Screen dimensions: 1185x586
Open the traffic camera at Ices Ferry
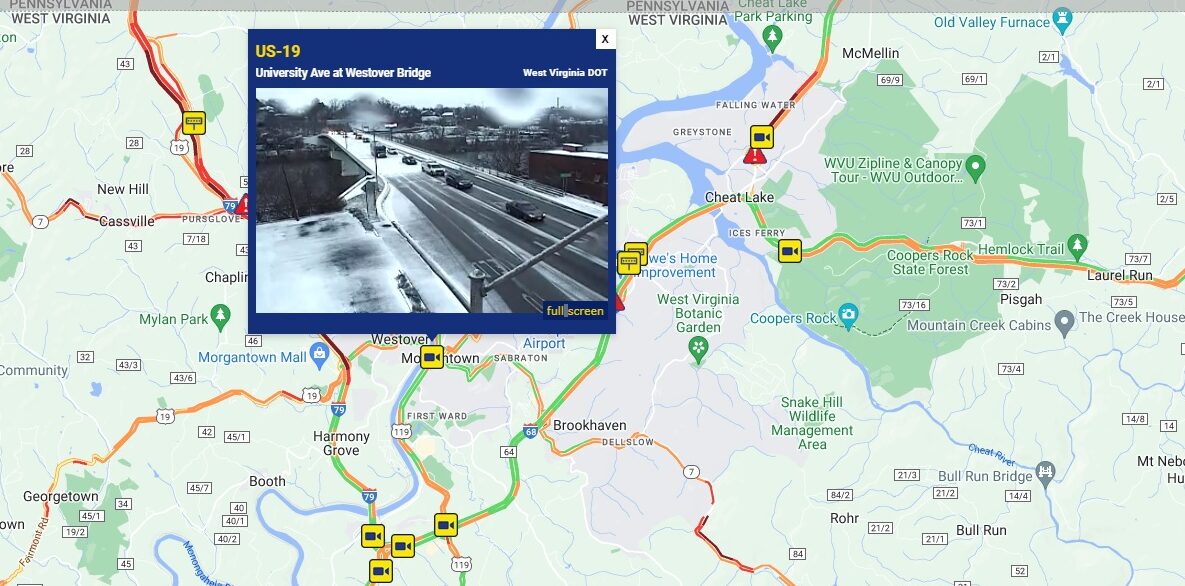(x=790, y=250)
